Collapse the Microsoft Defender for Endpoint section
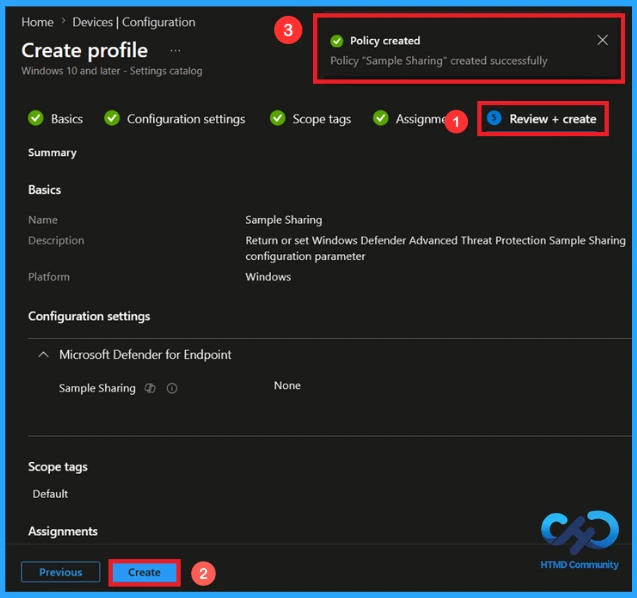Screen dimensions: 637x598 43,355
